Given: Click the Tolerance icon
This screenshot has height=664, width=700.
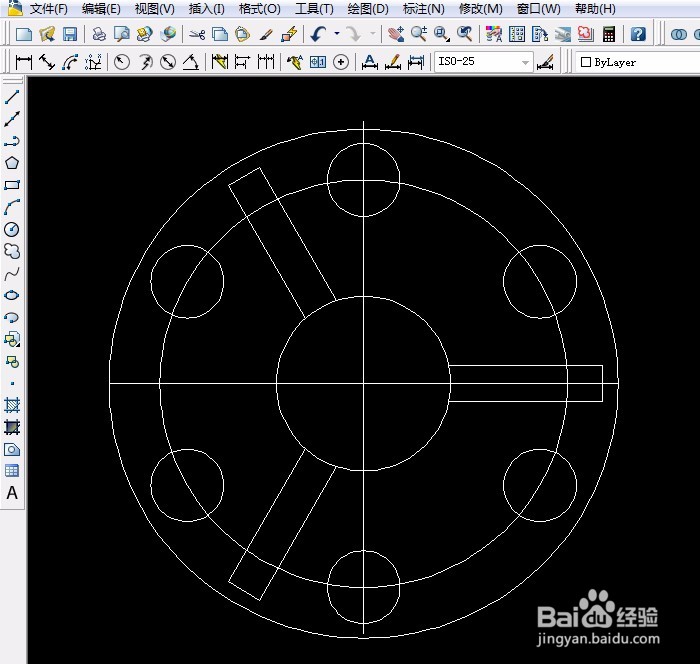Looking at the screenshot, I should (x=318, y=62).
